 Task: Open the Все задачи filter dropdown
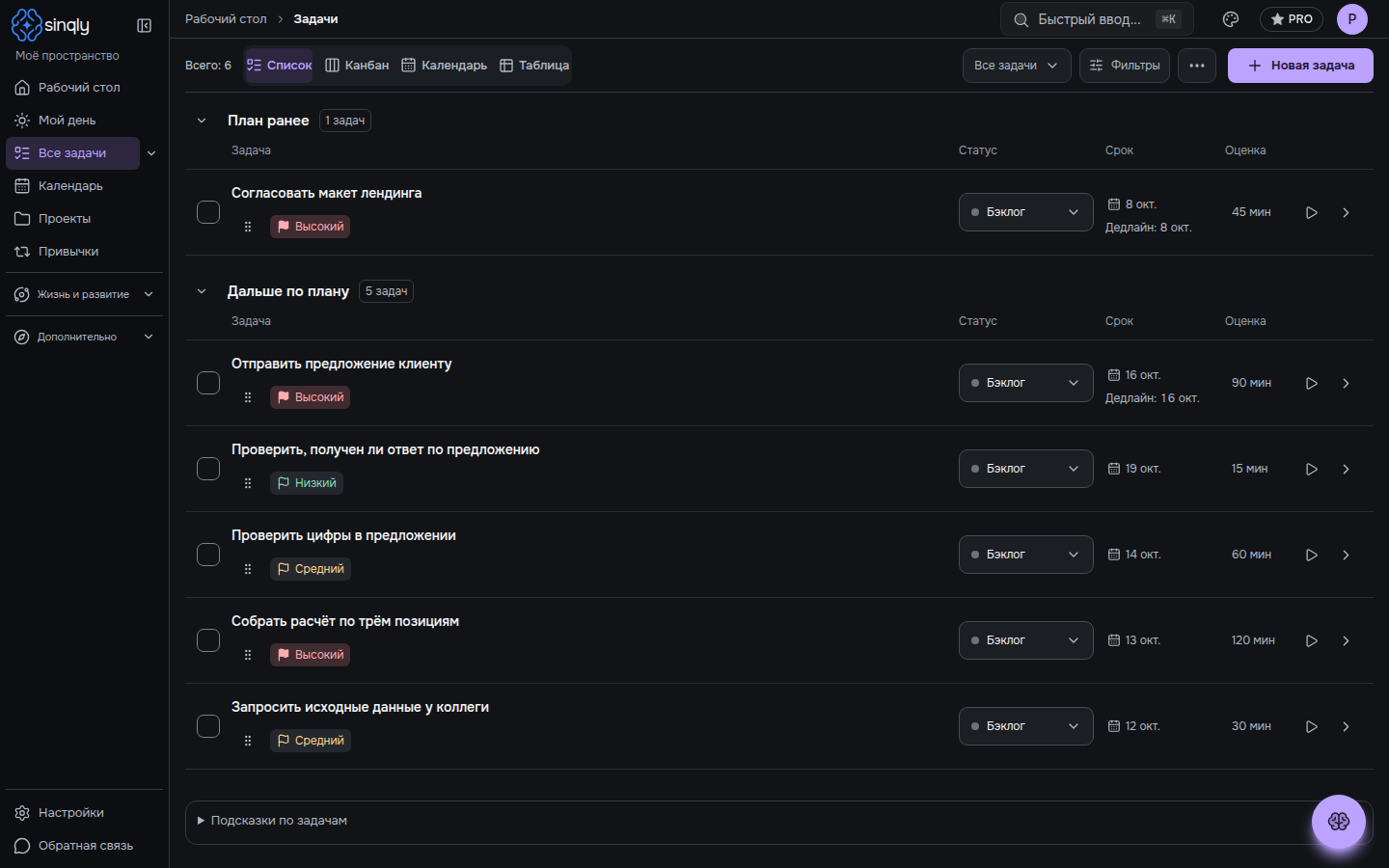pyautogui.click(x=1017, y=66)
